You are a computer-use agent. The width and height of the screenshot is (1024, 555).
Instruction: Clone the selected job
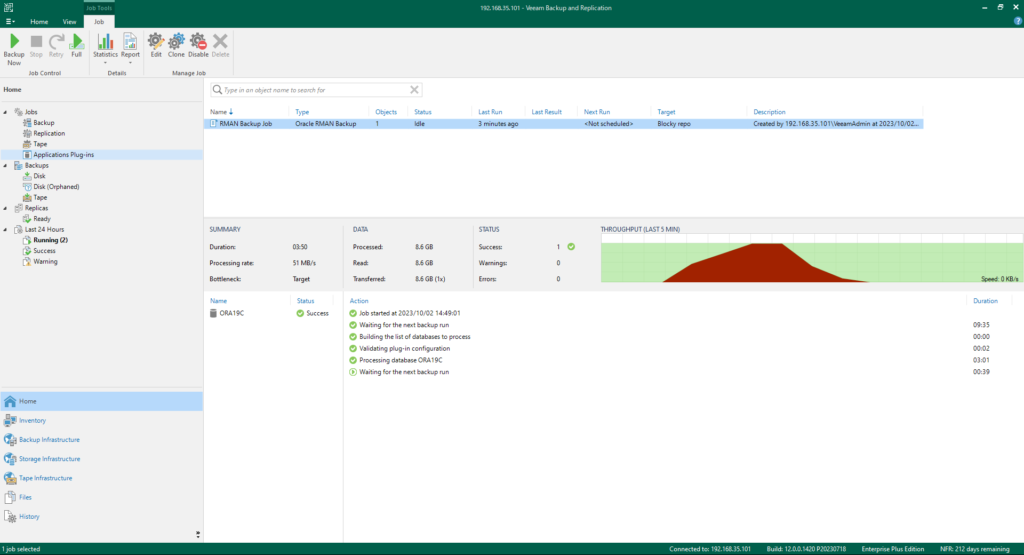point(176,46)
